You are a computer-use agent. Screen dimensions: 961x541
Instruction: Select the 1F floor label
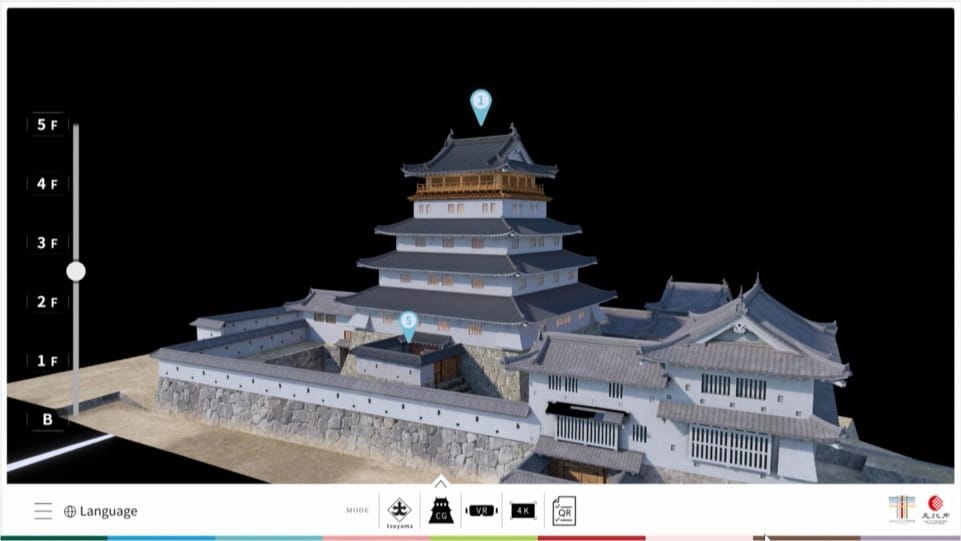[x=47, y=361]
